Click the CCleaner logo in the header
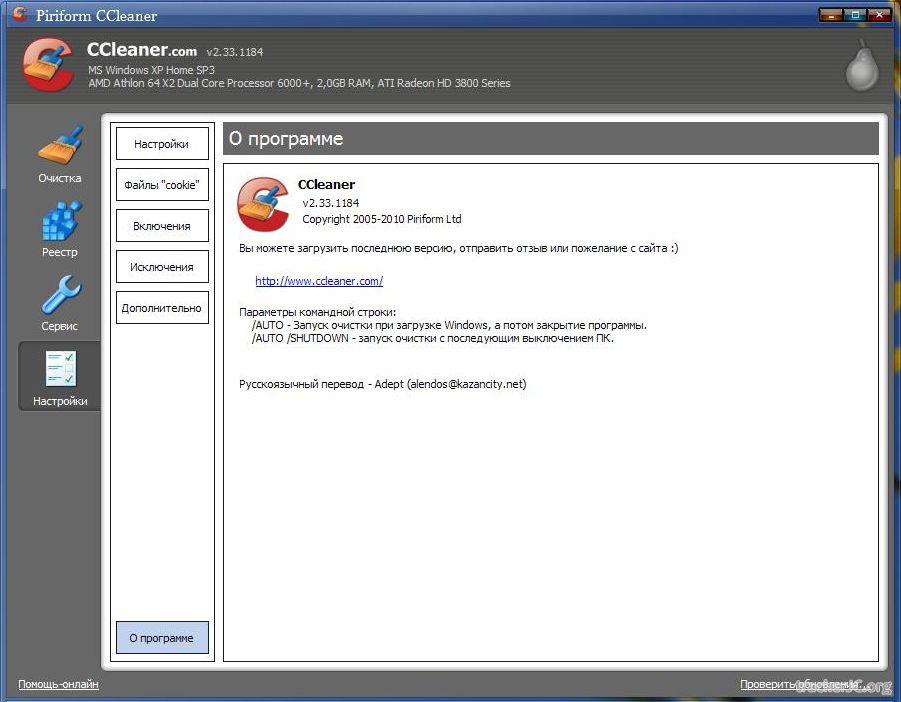The width and height of the screenshot is (901, 702). 48,66
